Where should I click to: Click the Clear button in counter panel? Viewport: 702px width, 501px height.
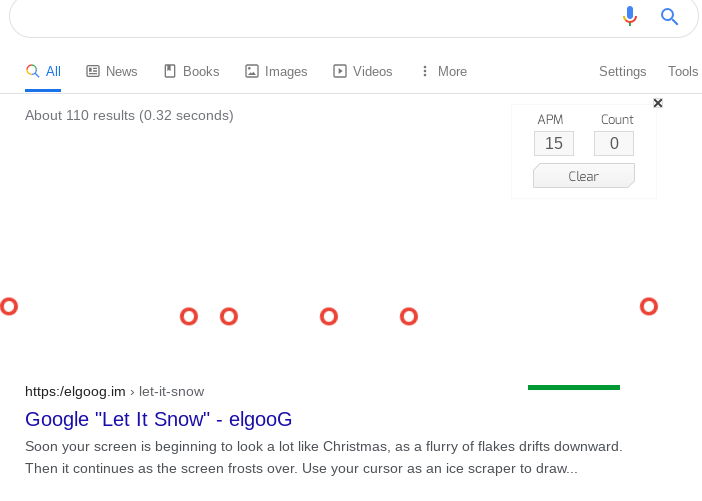584,176
